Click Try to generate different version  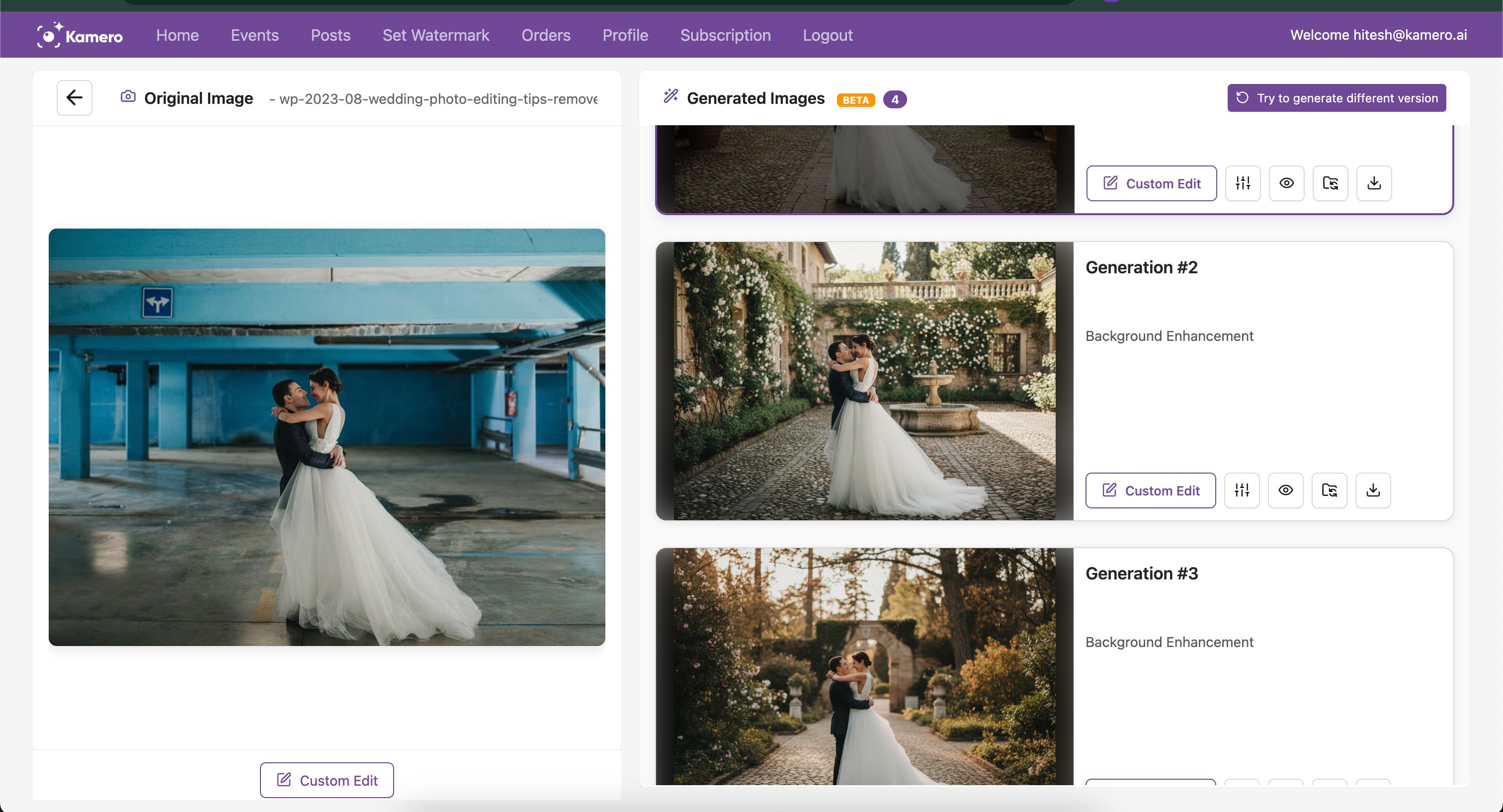point(1336,98)
